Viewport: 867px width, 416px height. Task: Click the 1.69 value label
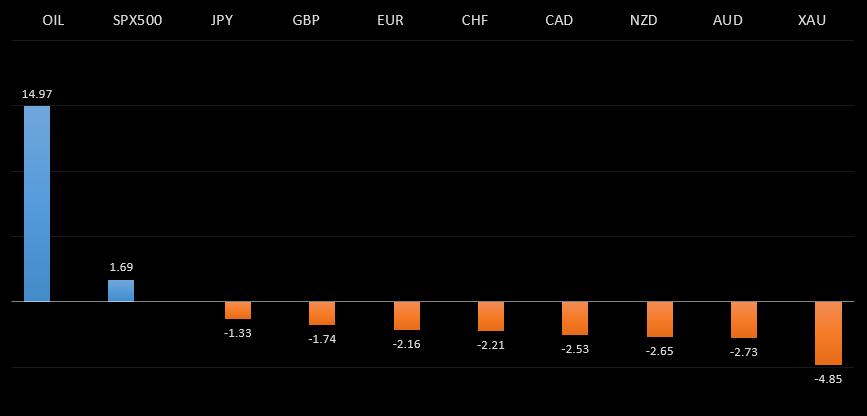tap(121, 267)
